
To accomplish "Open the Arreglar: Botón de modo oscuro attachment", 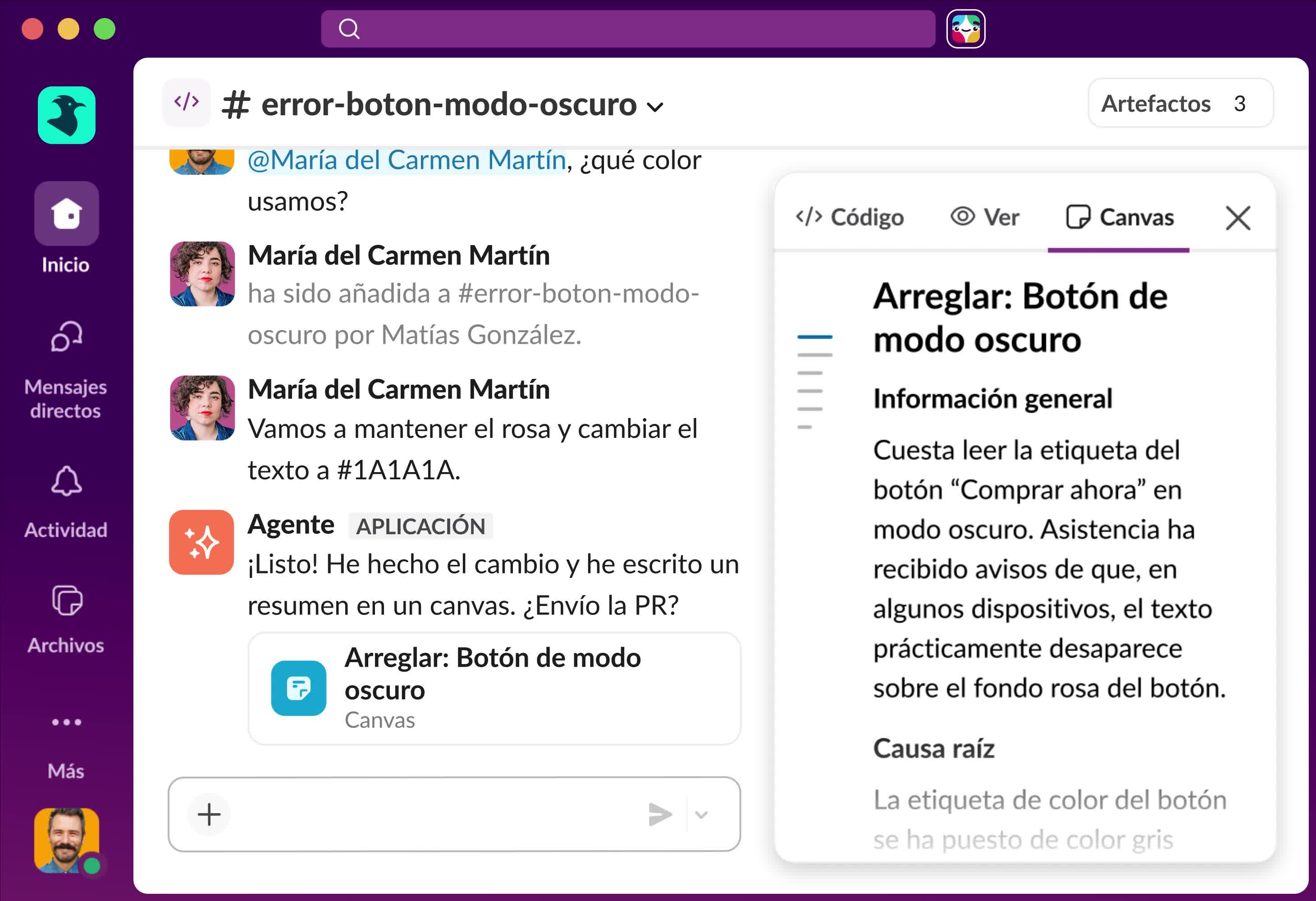I will [x=494, y=688].
